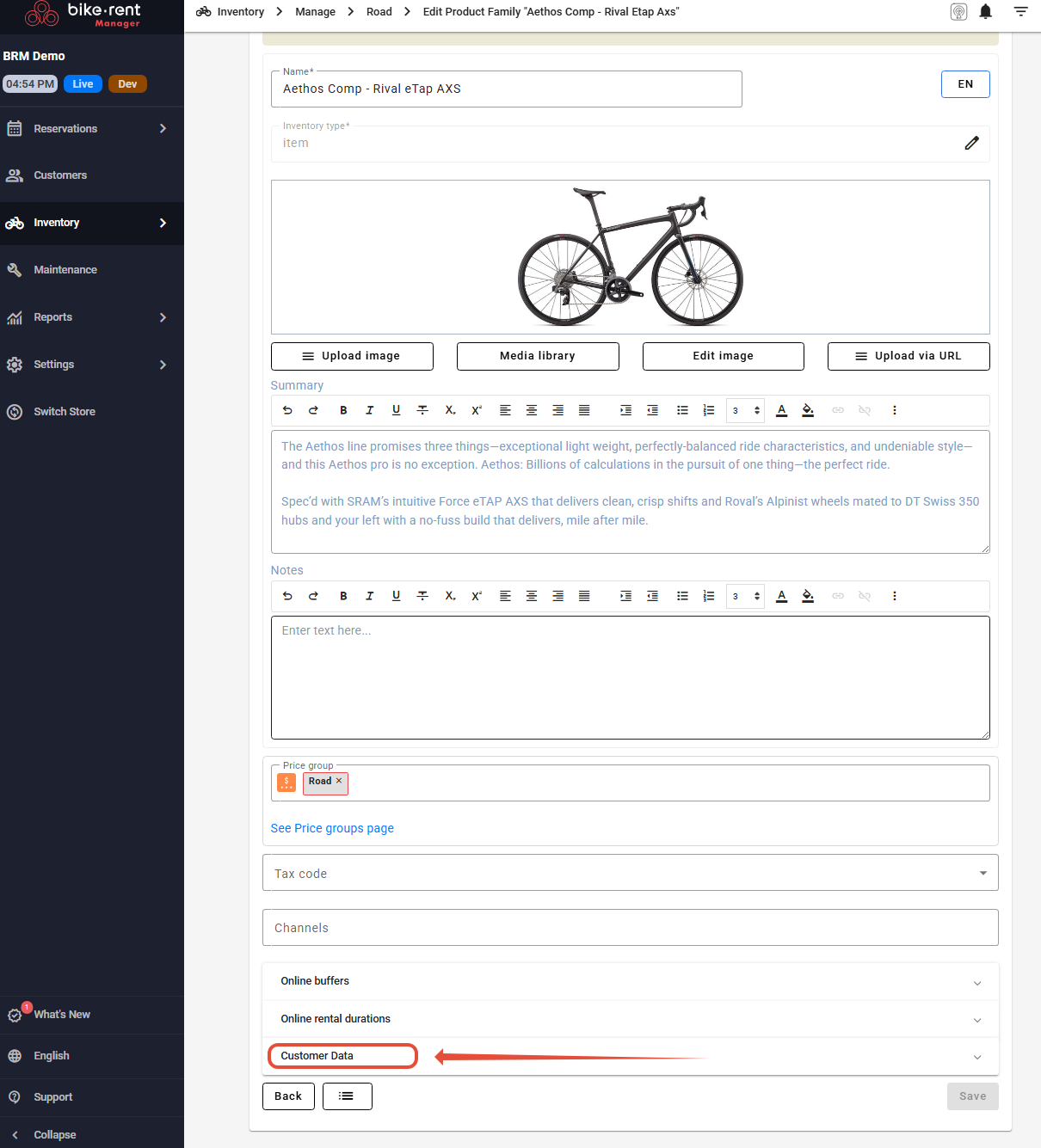1041x1148 pixels.
Task: Click numbered list icon in Summary toolbar
Action: tap(709, 410)
